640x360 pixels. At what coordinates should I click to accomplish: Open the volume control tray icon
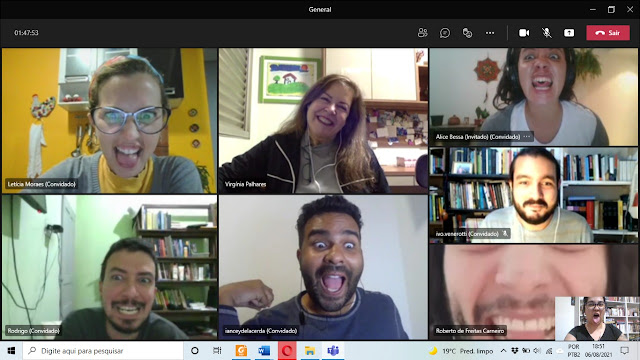coord(537,351)
